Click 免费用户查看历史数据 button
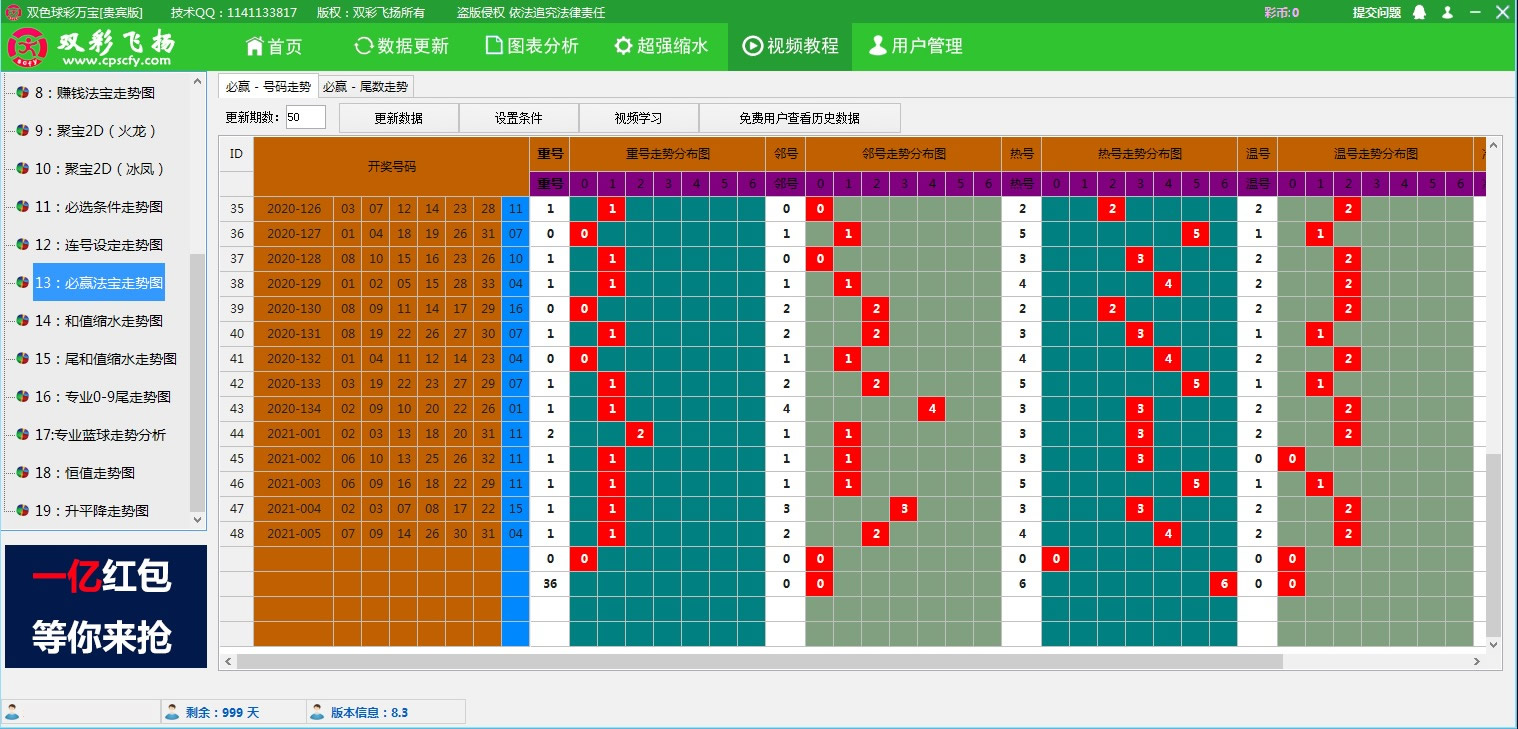Viewport: 1518px width, 729px height. [799, 118]
